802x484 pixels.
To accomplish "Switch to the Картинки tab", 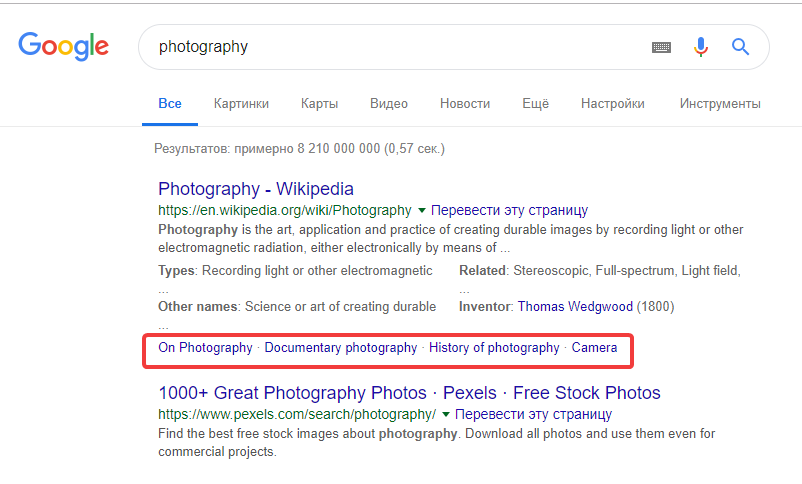I will 241,104.
